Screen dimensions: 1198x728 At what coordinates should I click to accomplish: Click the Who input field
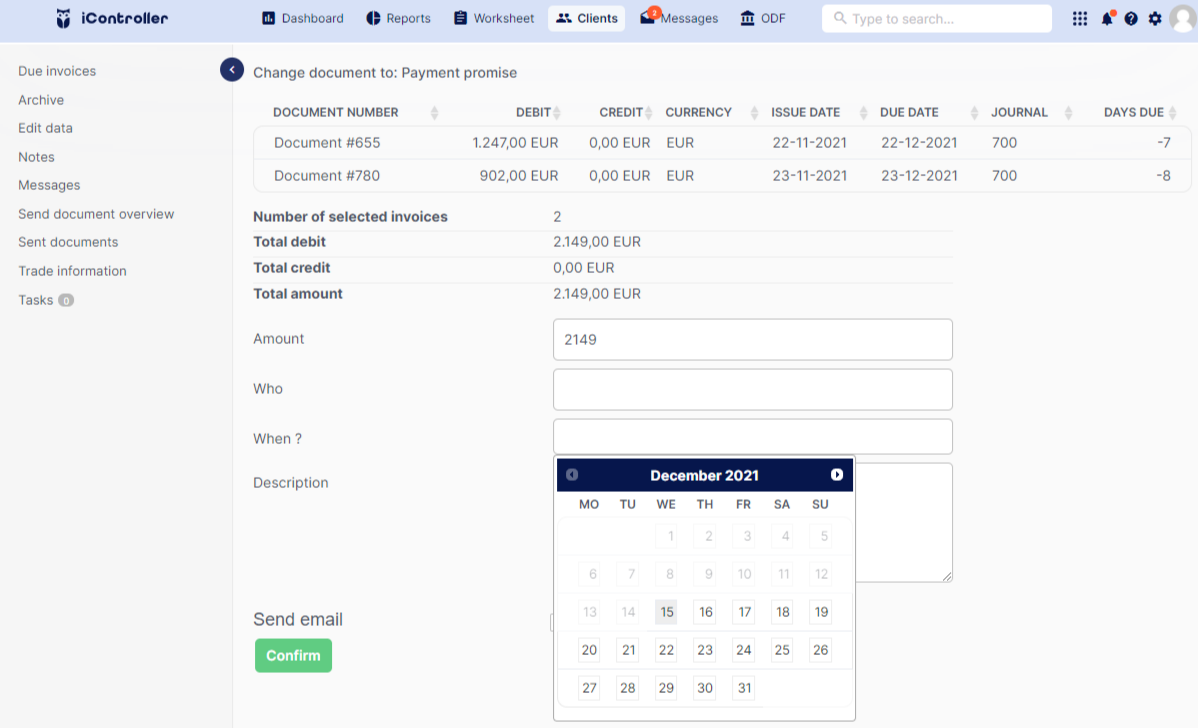click(753, 390)
